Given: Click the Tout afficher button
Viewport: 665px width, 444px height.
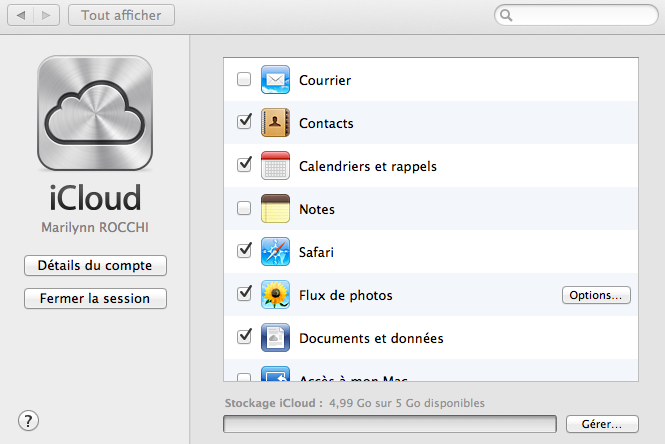Looking at the screenshot, I should [121, 15].
